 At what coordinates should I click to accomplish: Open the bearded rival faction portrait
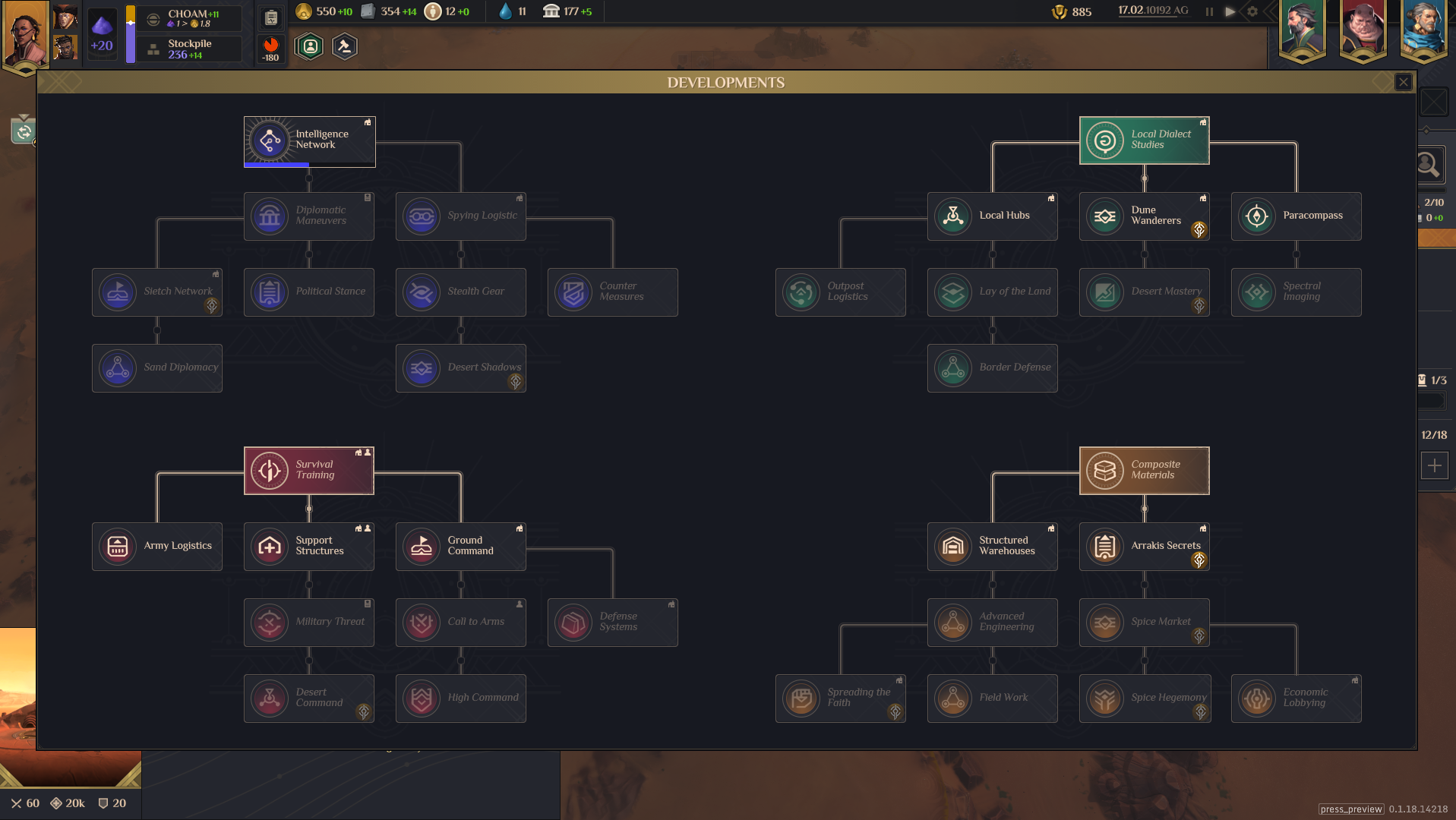(x=1302, y=30)
